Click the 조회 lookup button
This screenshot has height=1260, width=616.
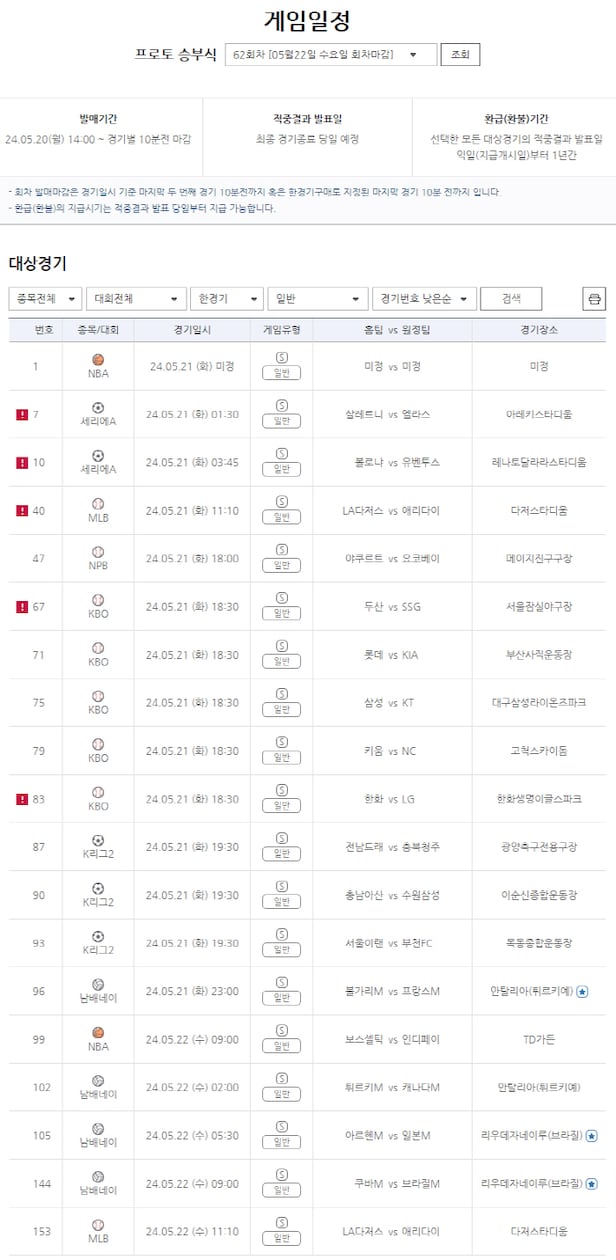460,54
